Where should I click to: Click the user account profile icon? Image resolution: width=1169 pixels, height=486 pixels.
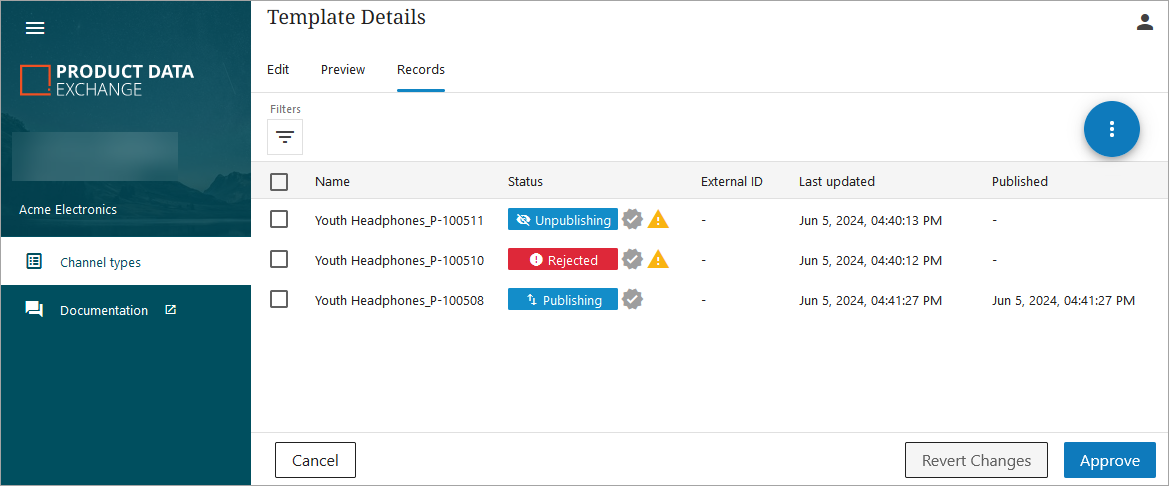1145,22
